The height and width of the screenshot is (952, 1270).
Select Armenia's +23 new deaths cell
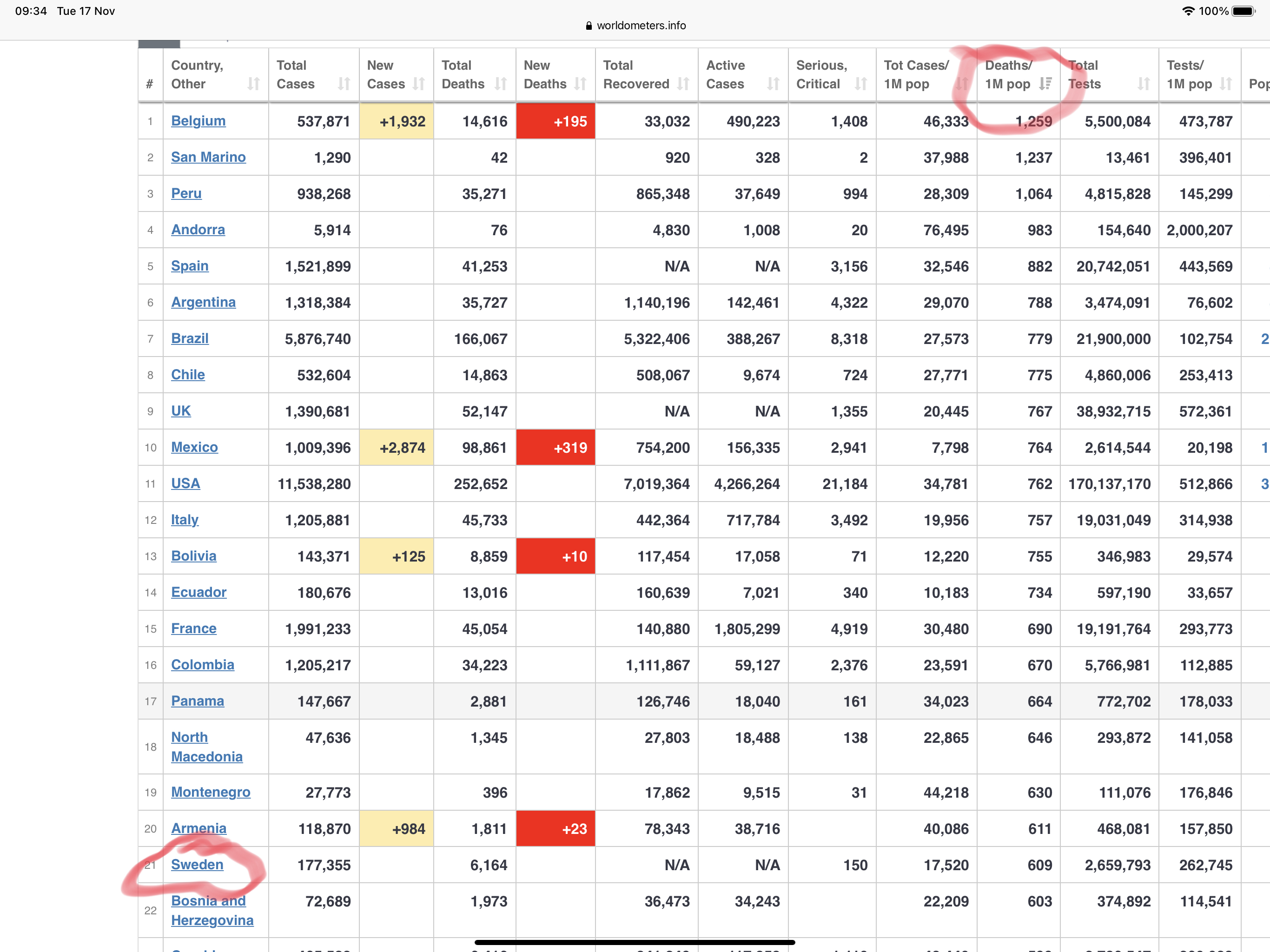[555, 828]
